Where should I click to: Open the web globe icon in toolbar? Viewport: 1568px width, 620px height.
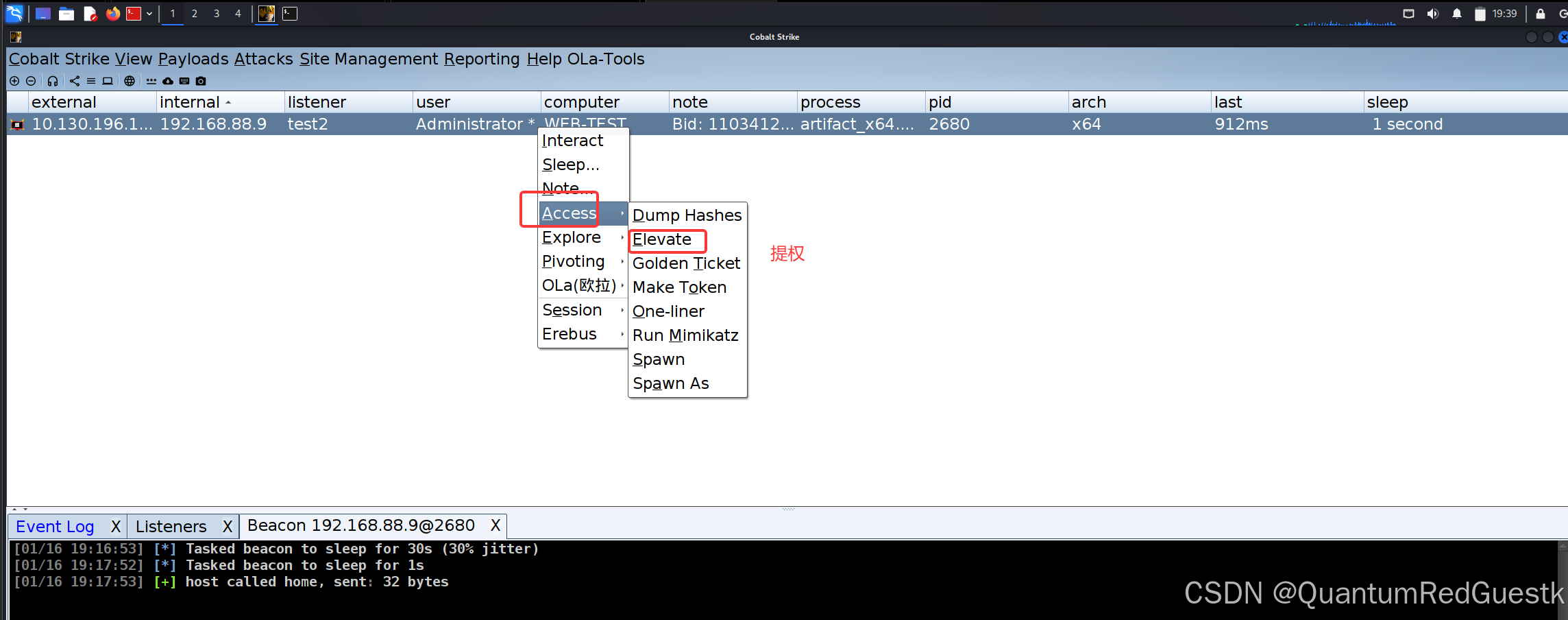point(130,81)
